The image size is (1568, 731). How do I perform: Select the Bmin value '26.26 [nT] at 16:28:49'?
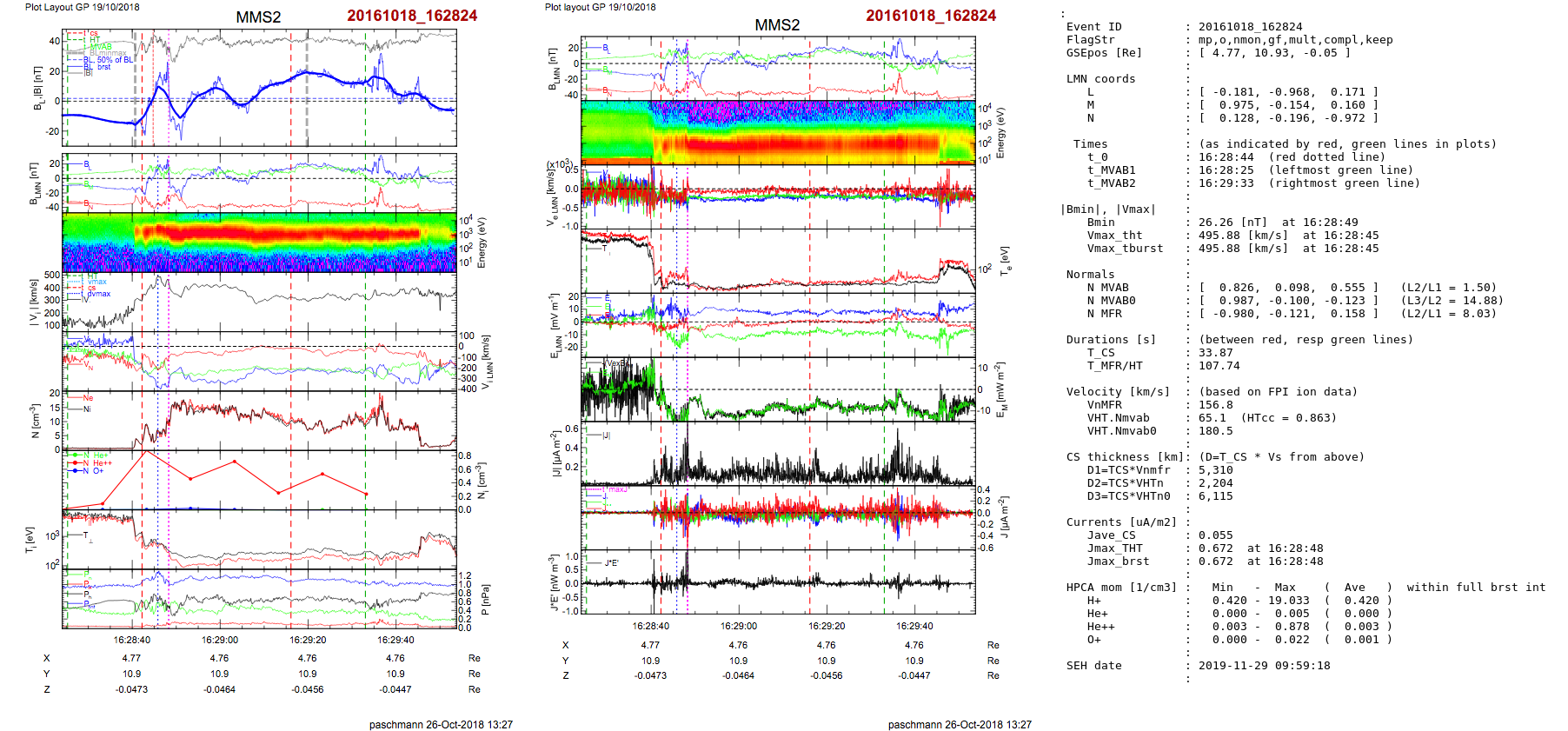coord(1278,223)
